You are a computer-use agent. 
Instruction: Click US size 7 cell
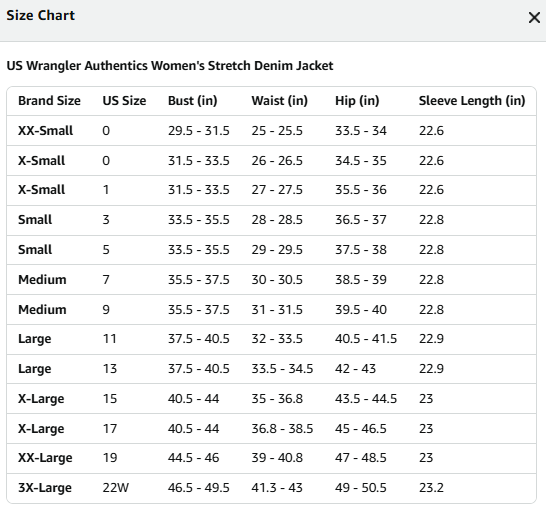(106, 280)
